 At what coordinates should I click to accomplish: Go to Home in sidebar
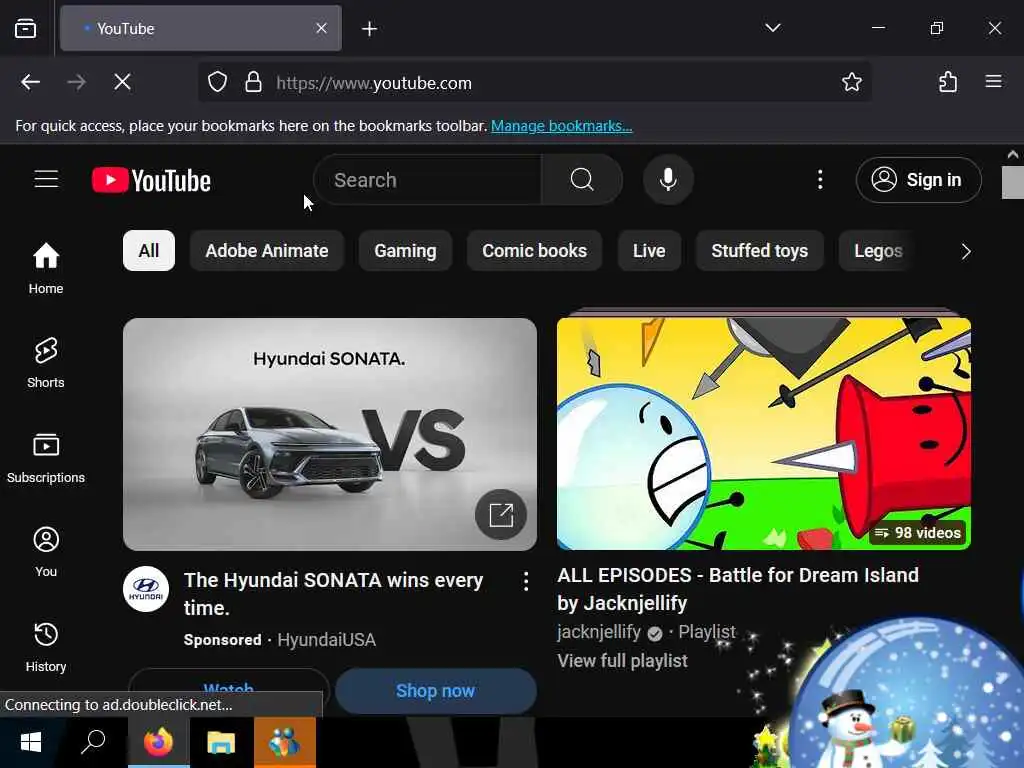tap(46, 268)
